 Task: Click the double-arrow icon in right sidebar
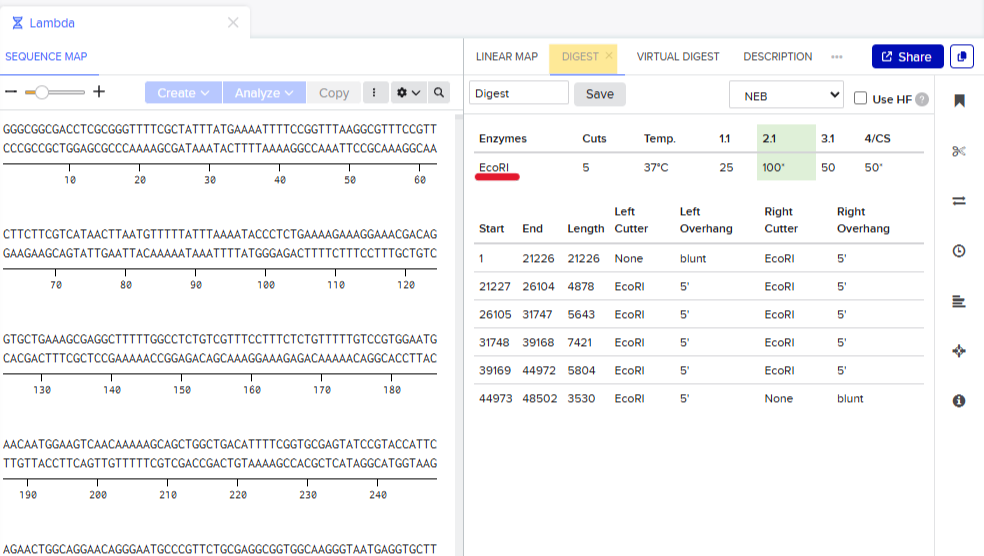click(959, 201)
